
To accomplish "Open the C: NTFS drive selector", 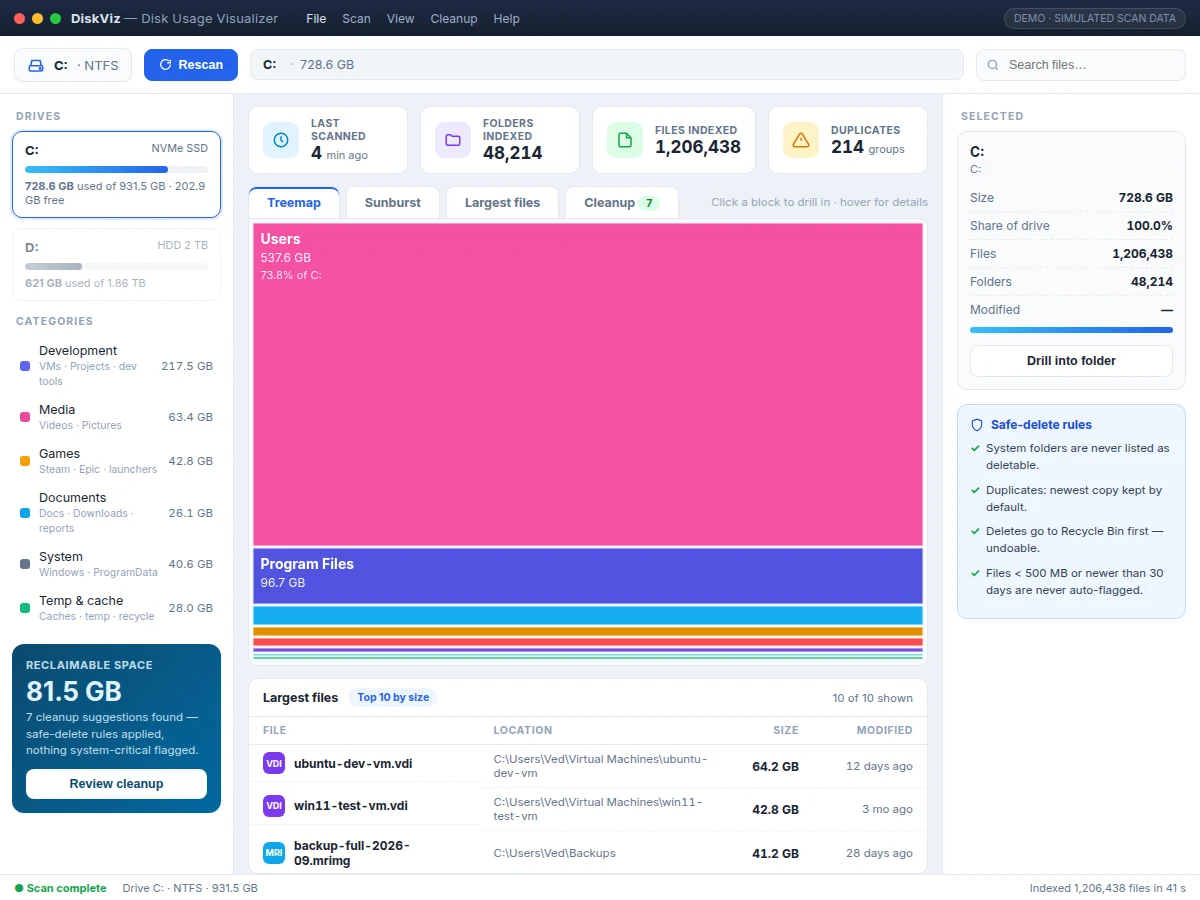I will tap(73, 65).
